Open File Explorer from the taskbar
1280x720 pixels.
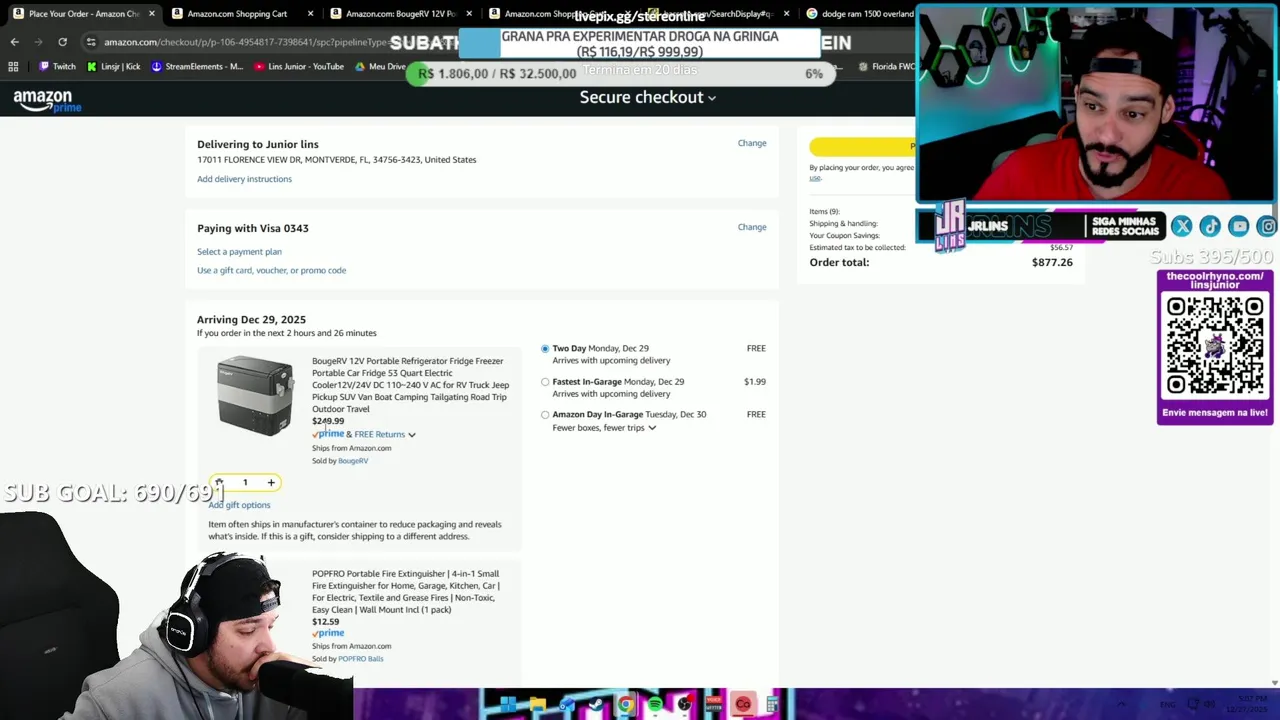coord(537,705)
